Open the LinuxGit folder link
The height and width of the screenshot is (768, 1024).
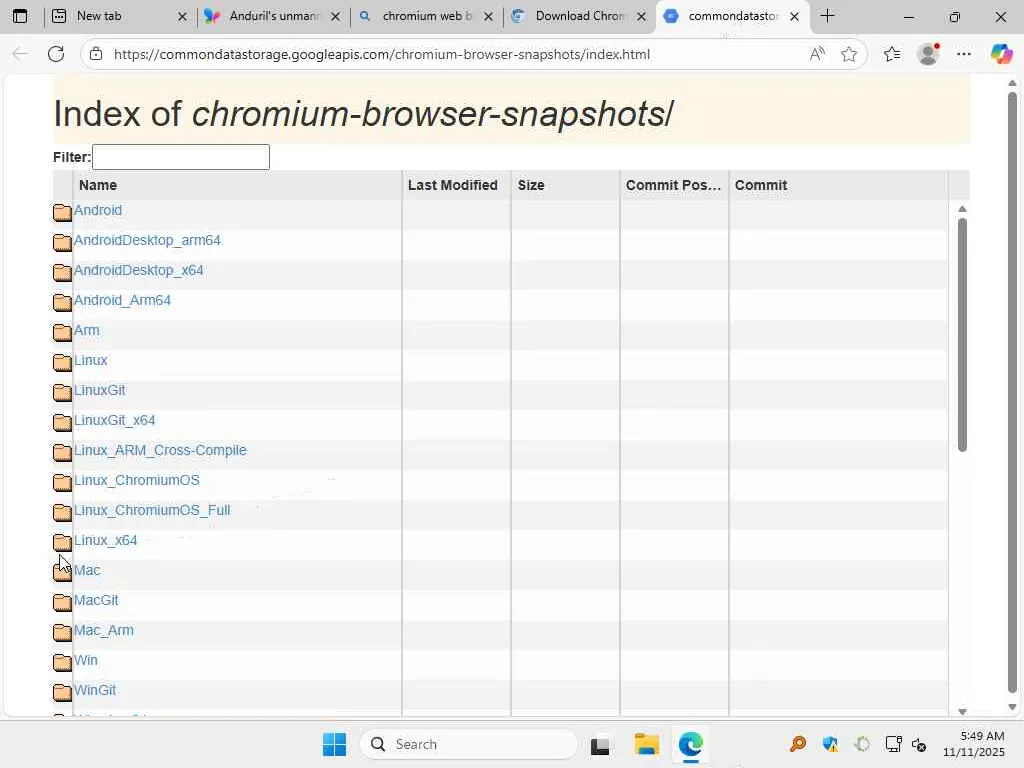(99, 391)
